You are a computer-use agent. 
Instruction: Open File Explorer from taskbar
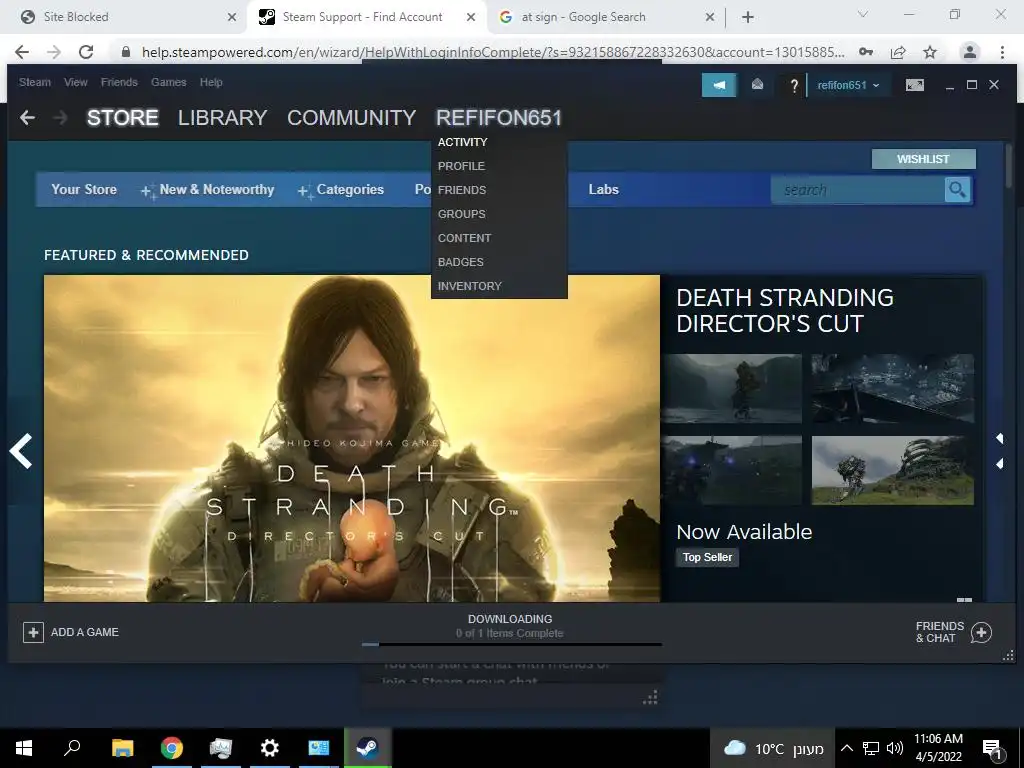tap(122, 748)
